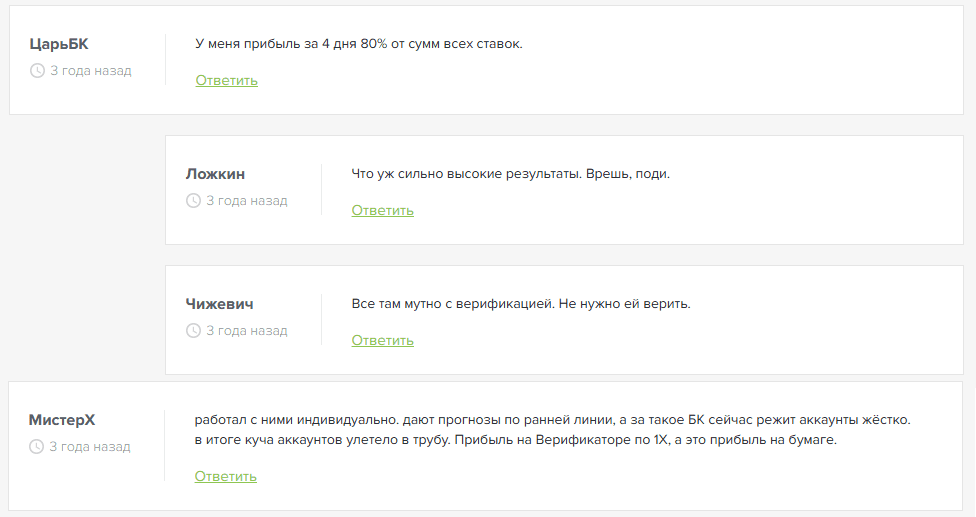This screenshot has height=517, width=976.
Task: Select the username Ложкин
Action: click(x=215, y=174)
